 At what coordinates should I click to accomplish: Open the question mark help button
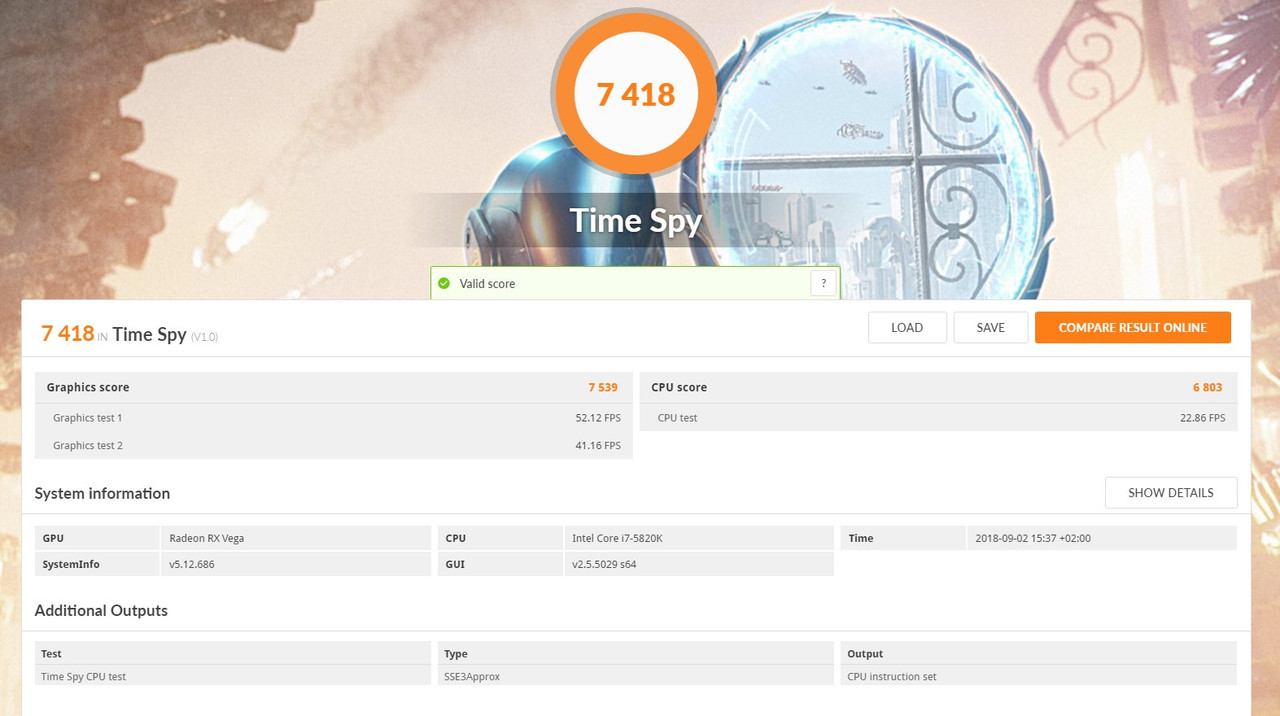(x=823, y=283)
